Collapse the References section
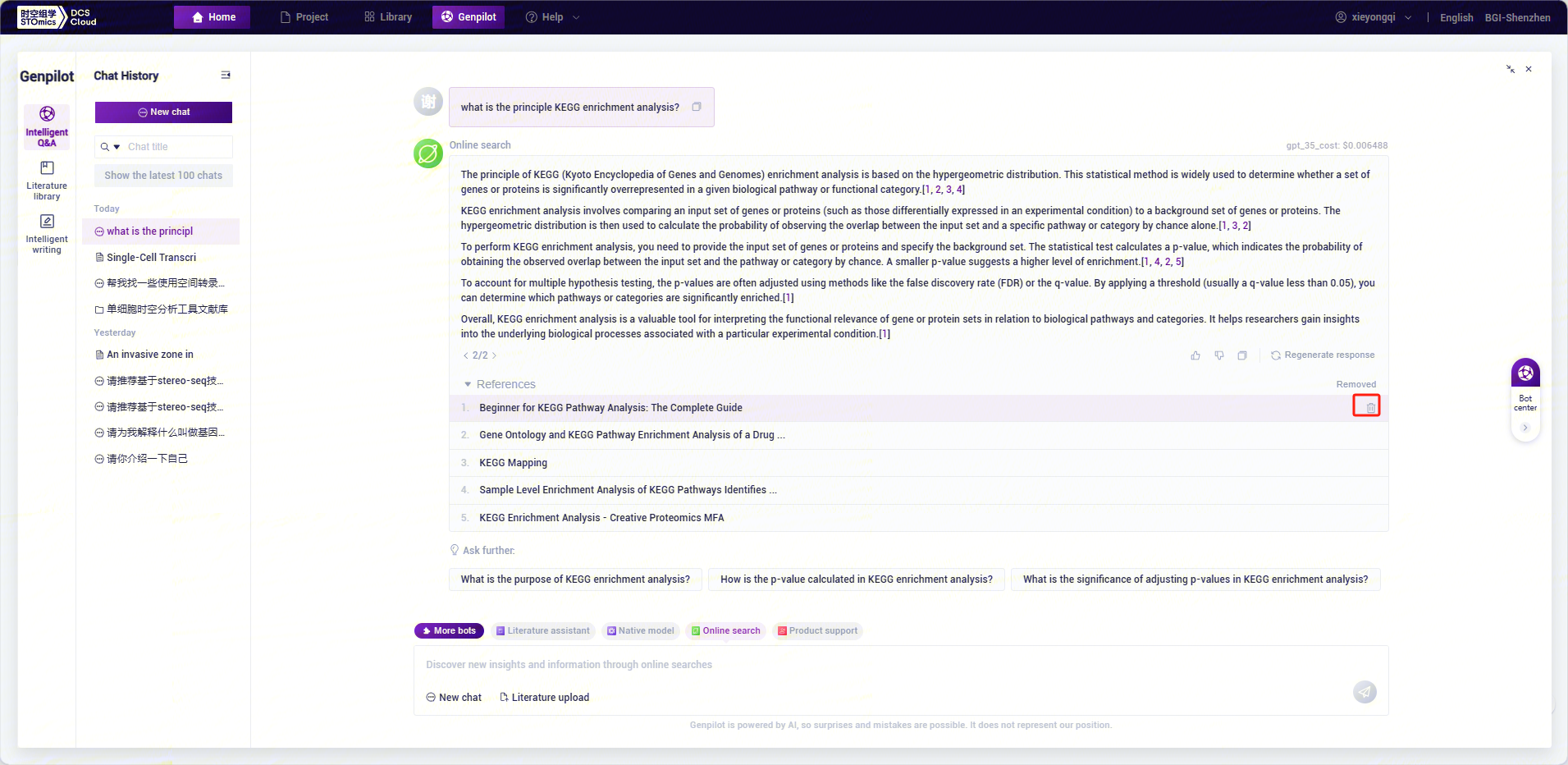The width and height of the screenshot is (1568, 765). point(469,384)
